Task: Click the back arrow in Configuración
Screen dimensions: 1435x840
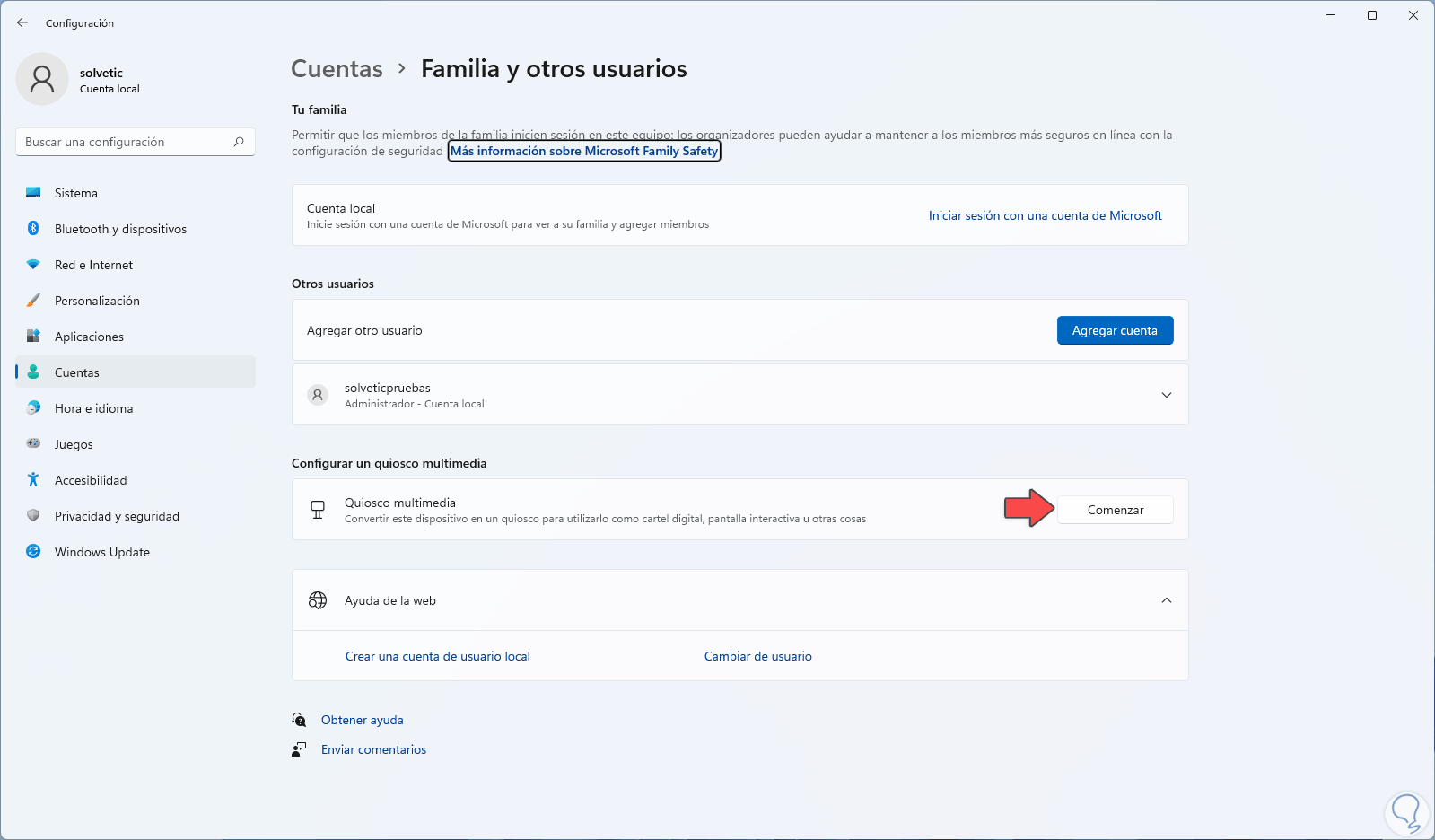Action: tap(22, 22)
